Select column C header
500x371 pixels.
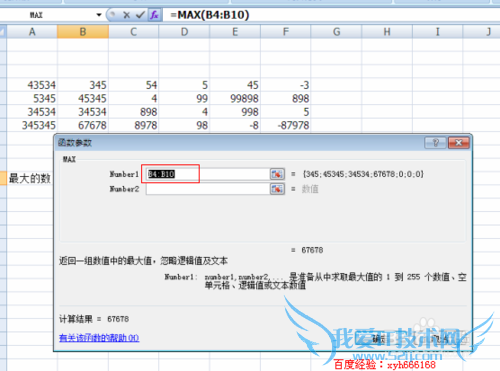[133, 32]
